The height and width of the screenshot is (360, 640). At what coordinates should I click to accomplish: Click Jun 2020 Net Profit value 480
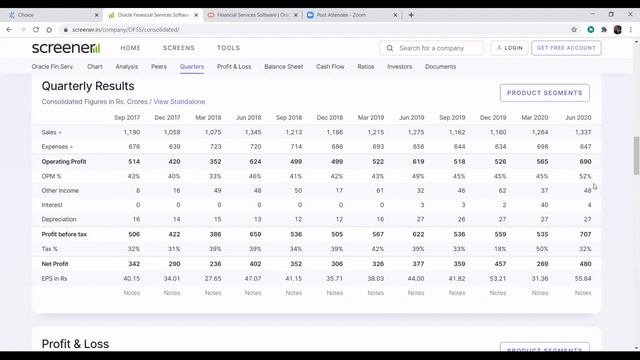coord(585,264)
